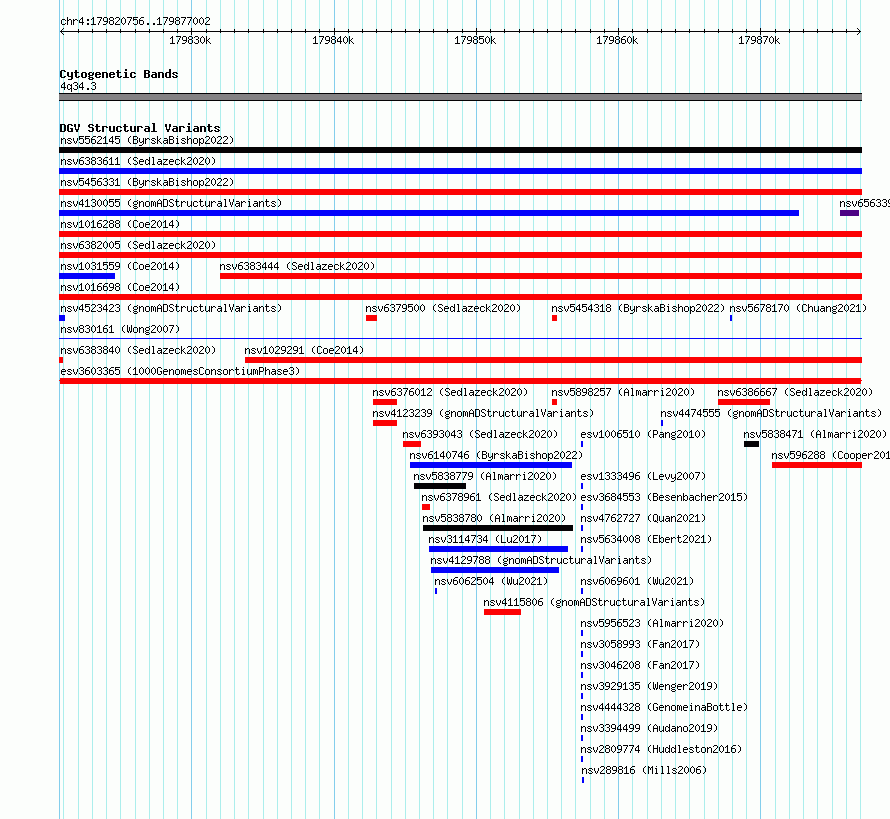Open esv3684553 (Besenbacher2015) label

pyautogui.click(x=664, y=497)
